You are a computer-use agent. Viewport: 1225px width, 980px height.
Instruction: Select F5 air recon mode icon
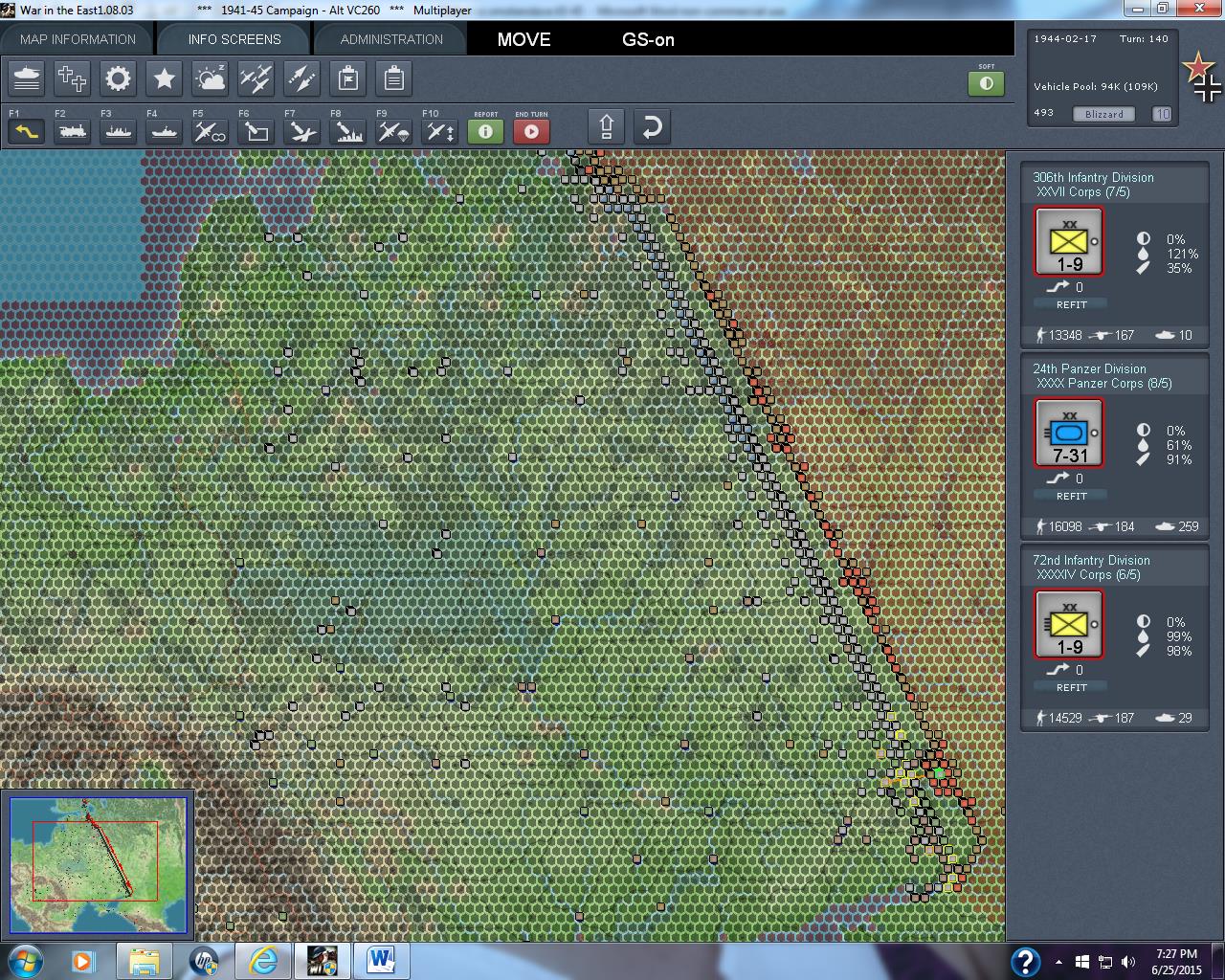[211, 130]
